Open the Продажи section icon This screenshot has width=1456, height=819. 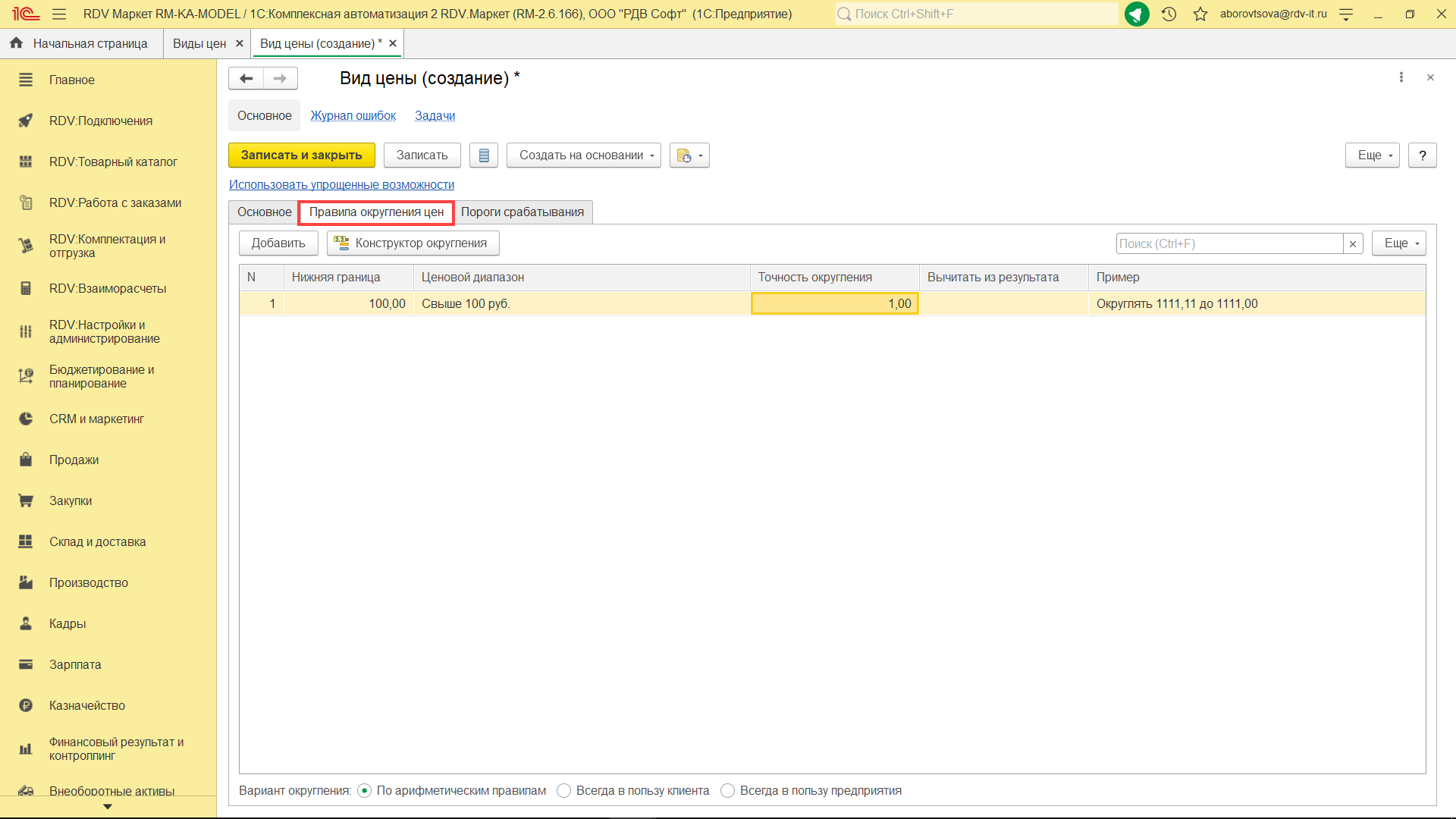(x=26, y=460)
